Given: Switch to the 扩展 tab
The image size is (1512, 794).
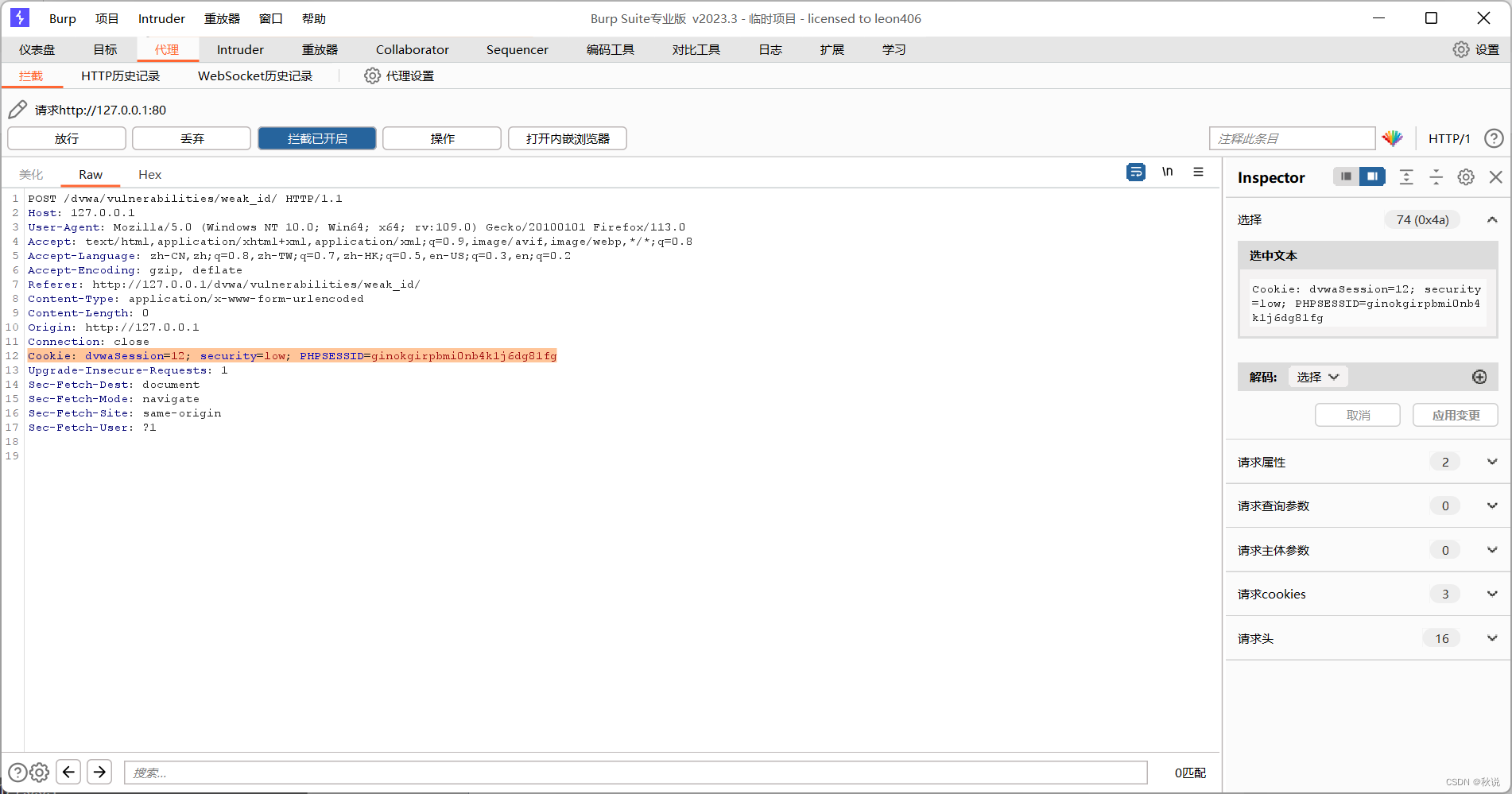Looking at the screenshot, I should point(832,49).
